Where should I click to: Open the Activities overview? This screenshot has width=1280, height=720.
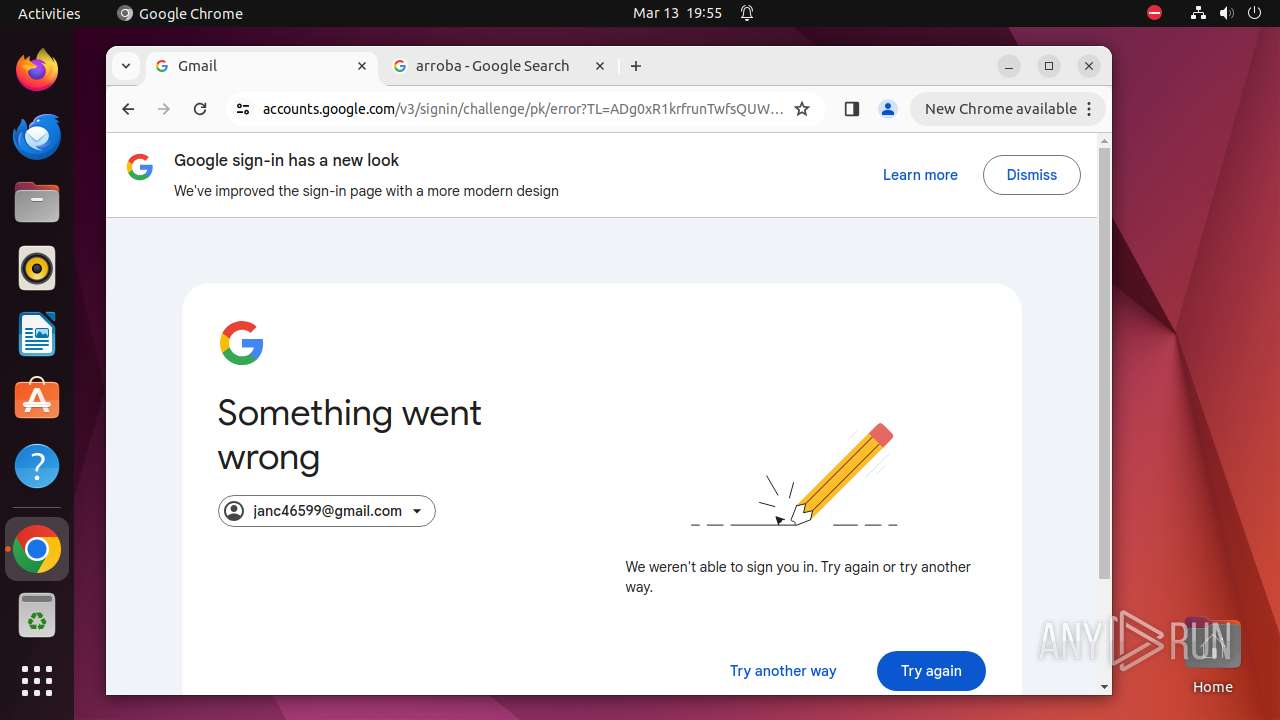pos(49,13)
